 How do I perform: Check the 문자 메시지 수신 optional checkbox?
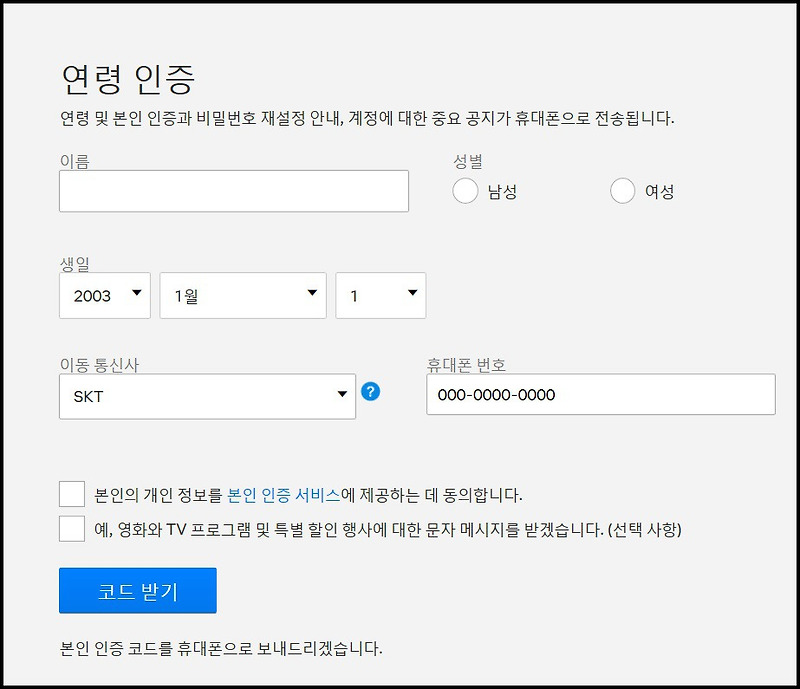[72, 529]
